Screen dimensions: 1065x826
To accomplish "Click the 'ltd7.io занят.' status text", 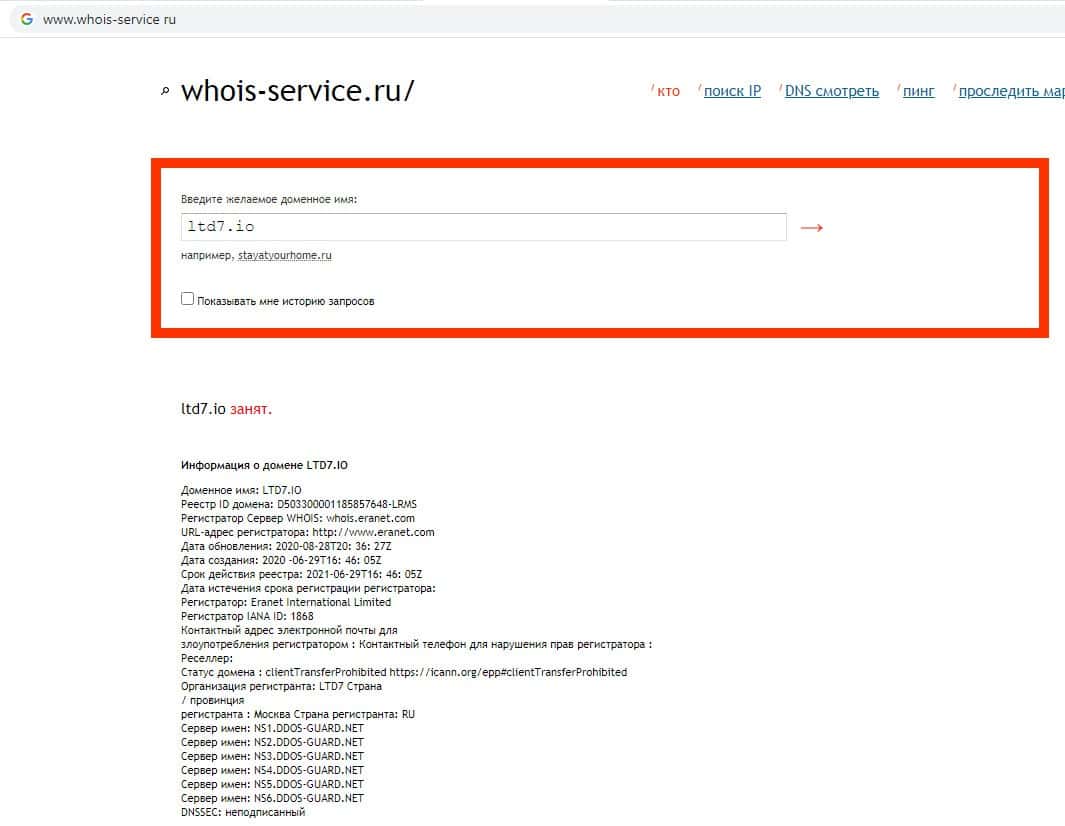I will pos(226,409).
